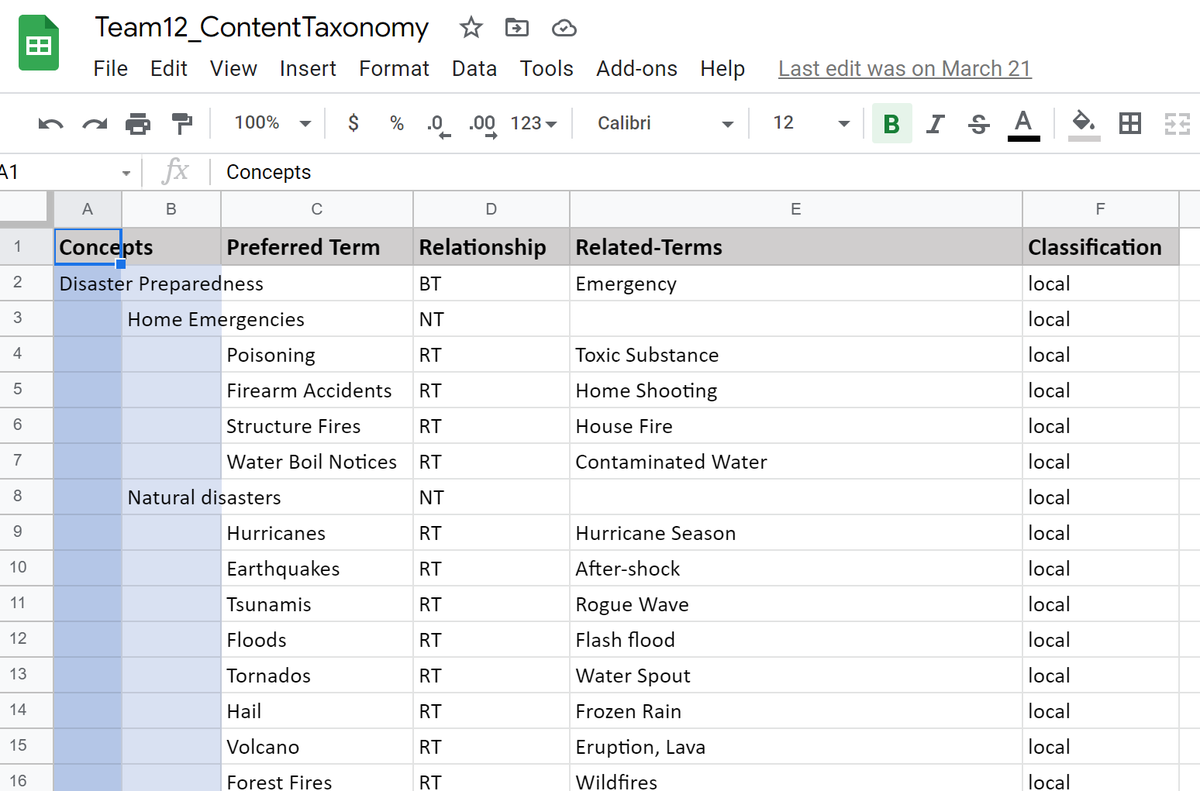Viewport: 1200px width, 791px height.
Task: Open the Edit menu
Action: pos(169,69)
